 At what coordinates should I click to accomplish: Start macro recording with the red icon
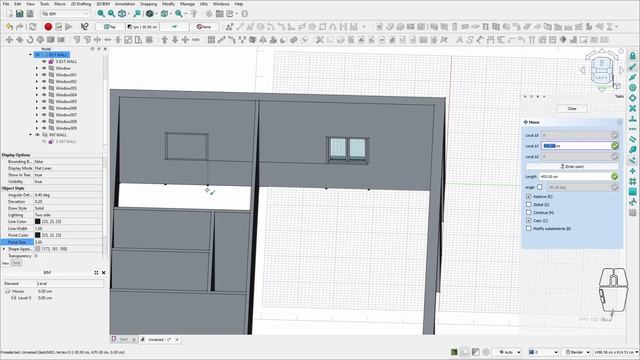[x=48, y=27]
